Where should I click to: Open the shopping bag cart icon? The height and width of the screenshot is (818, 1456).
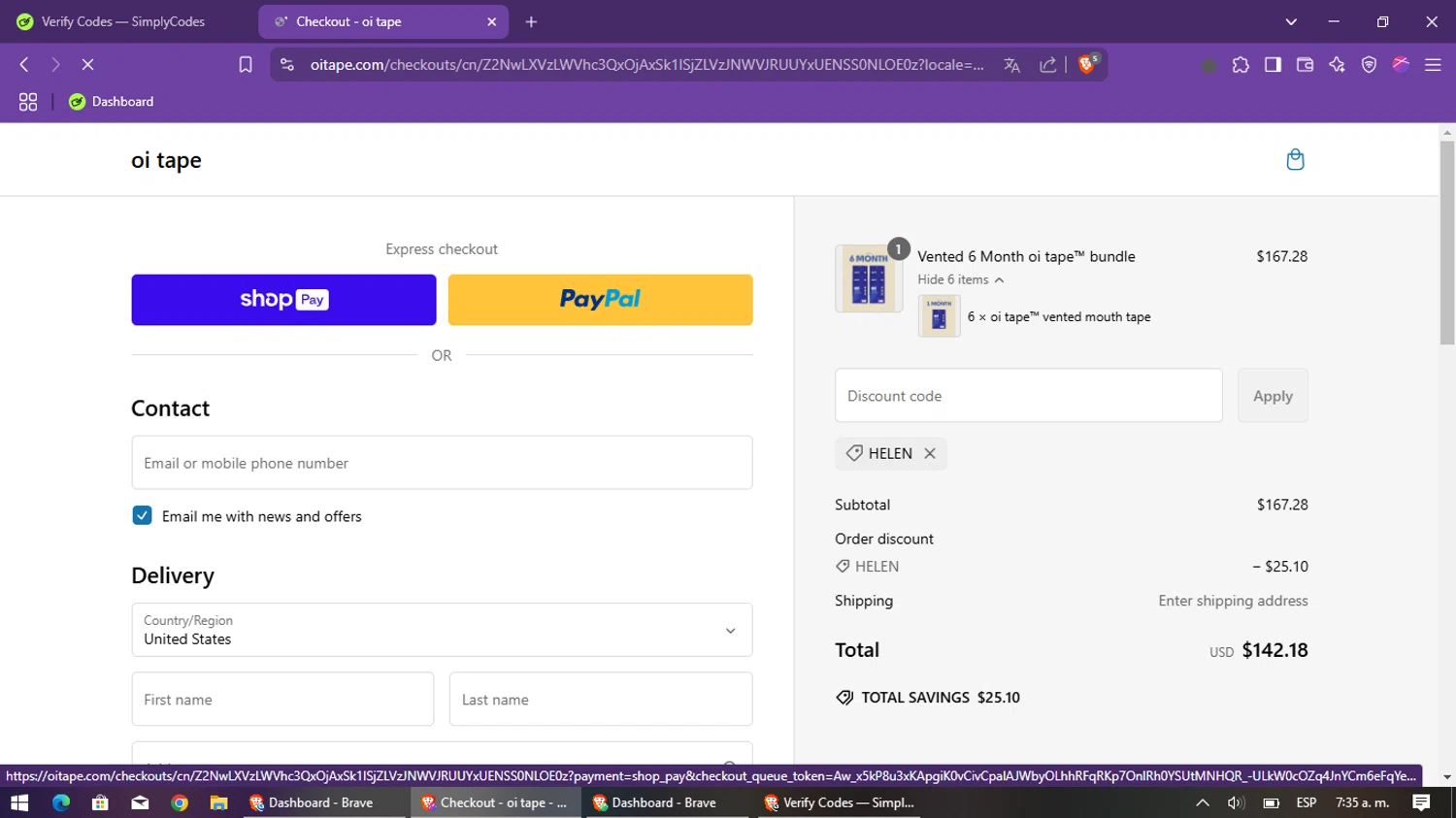pyautogui.click(x=1295, y=160)
